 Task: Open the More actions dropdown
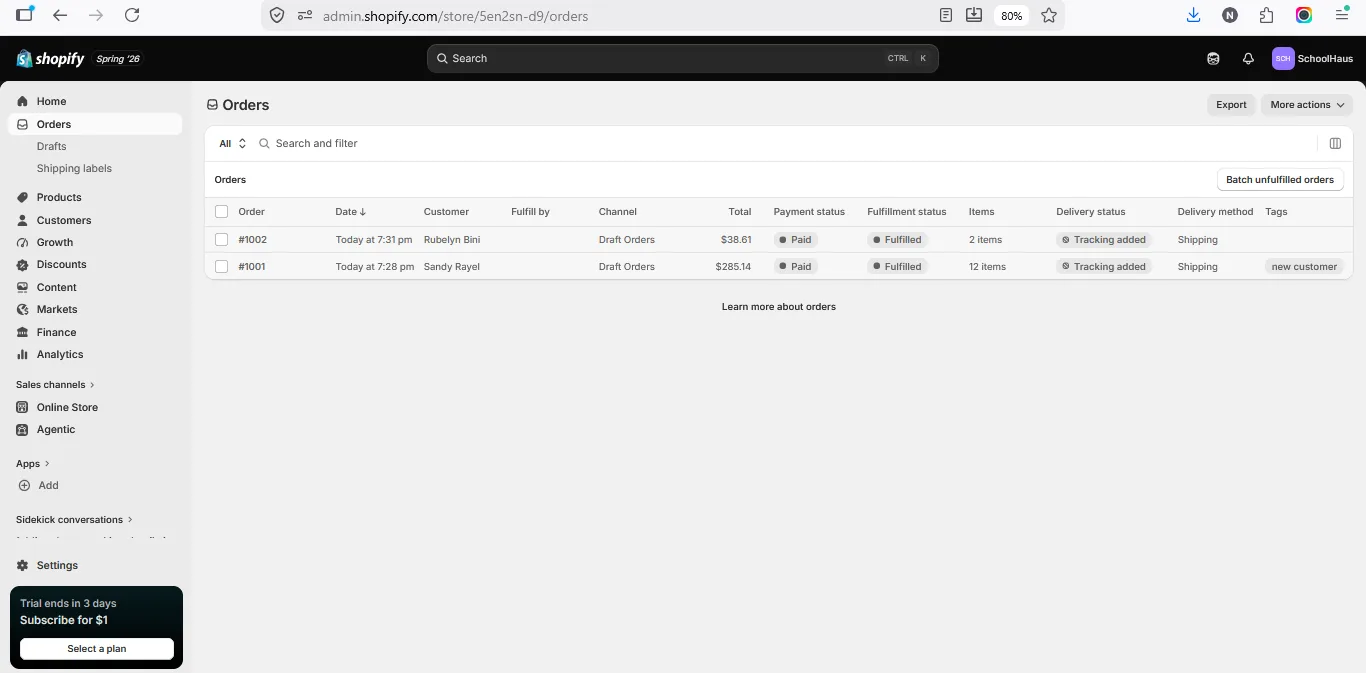(1307, 105)
